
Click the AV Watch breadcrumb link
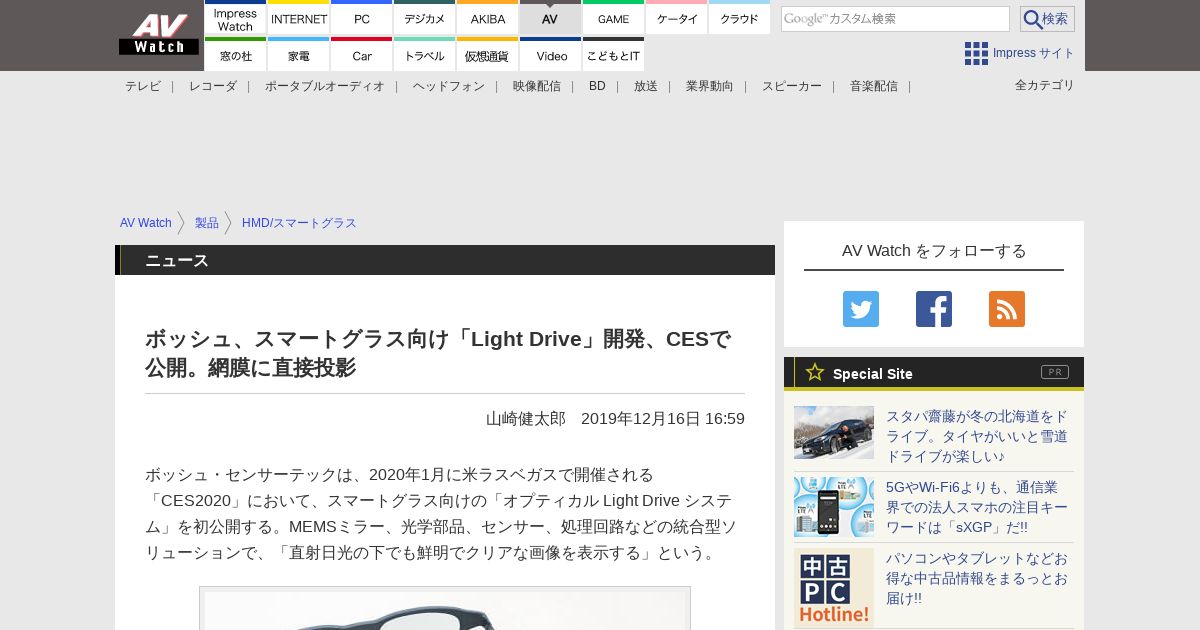point(146,223)
